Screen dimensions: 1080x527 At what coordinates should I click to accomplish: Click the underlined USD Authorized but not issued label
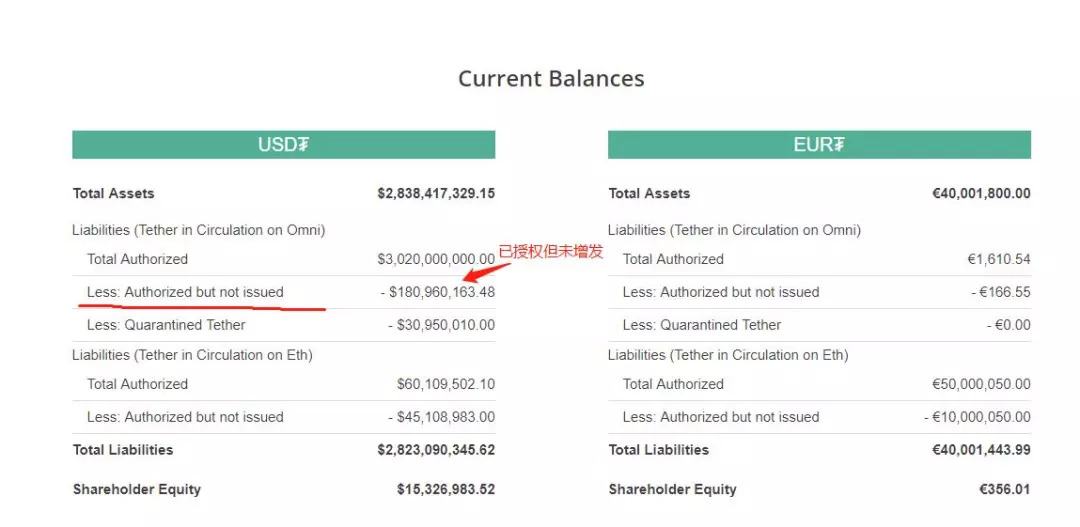185,292
